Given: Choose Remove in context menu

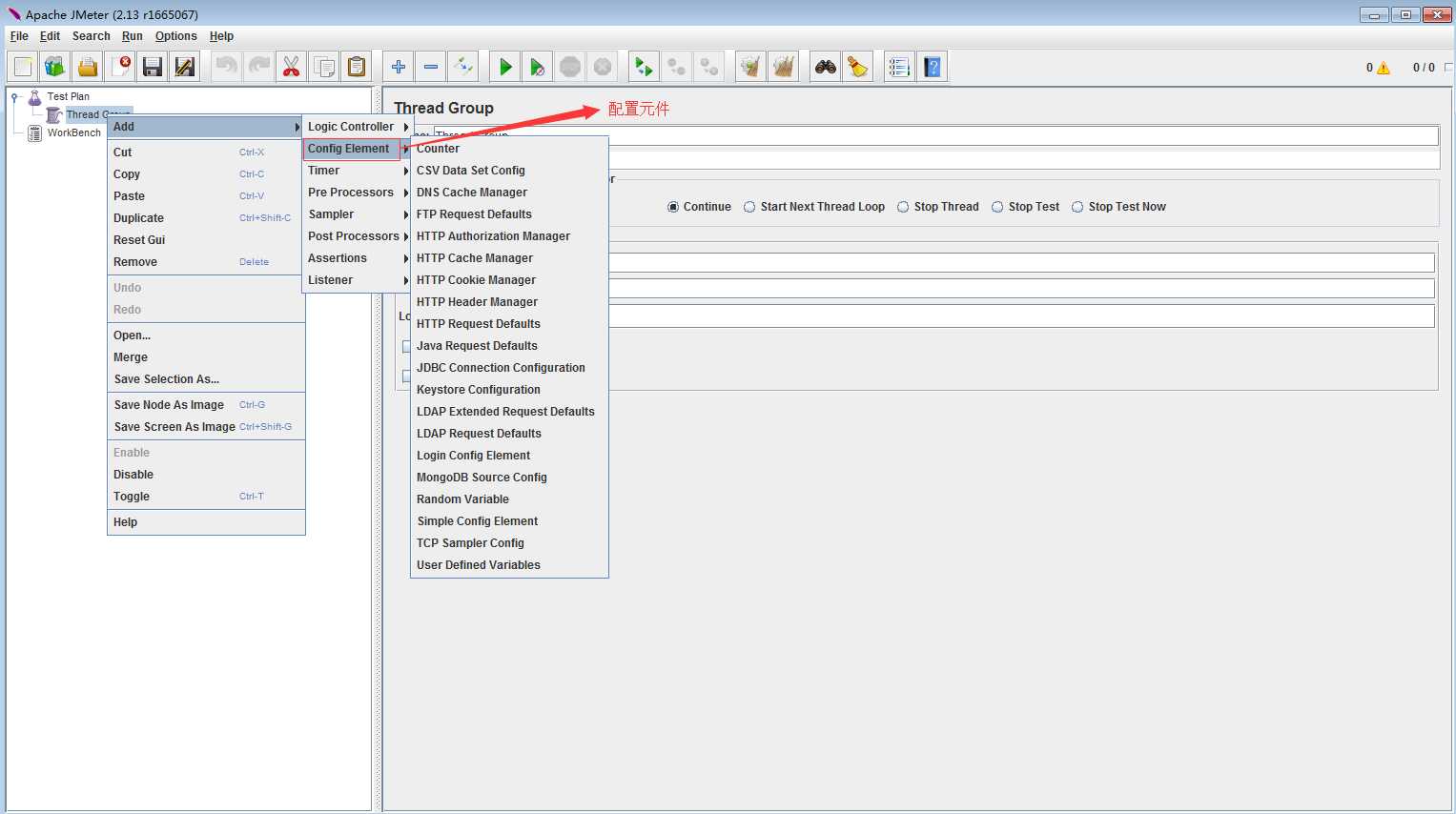Looking at the screenshot, I should point(206,262).
